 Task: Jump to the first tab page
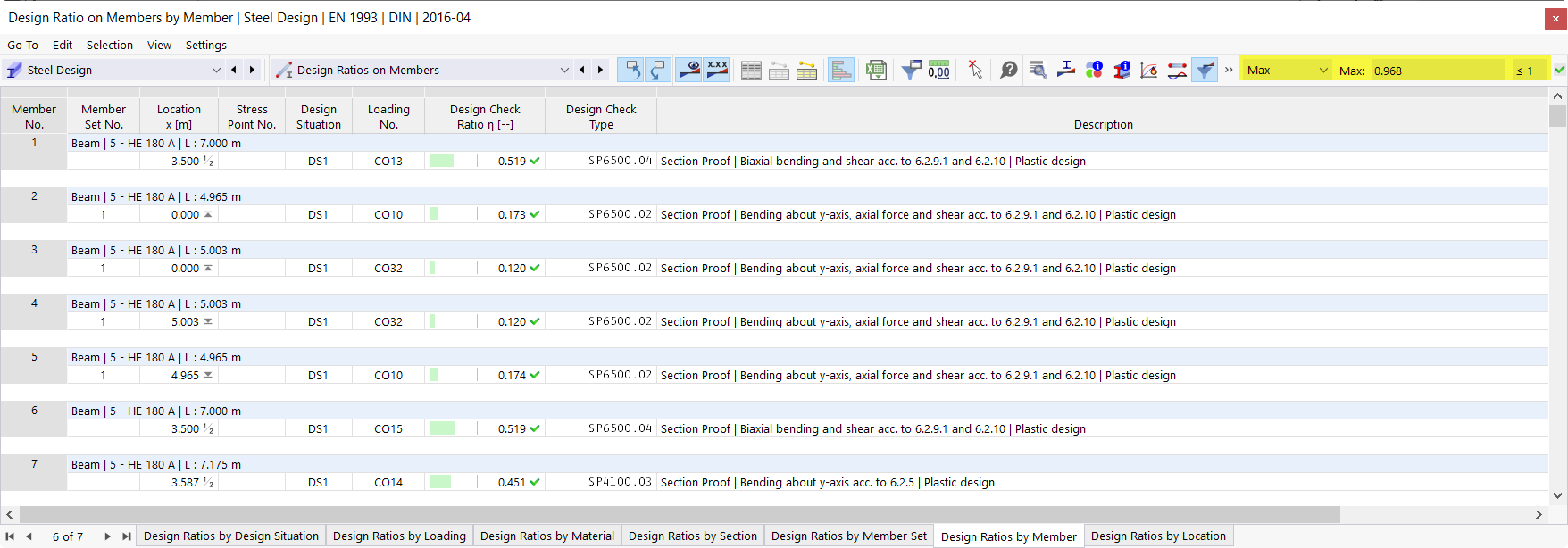[11, 536]
